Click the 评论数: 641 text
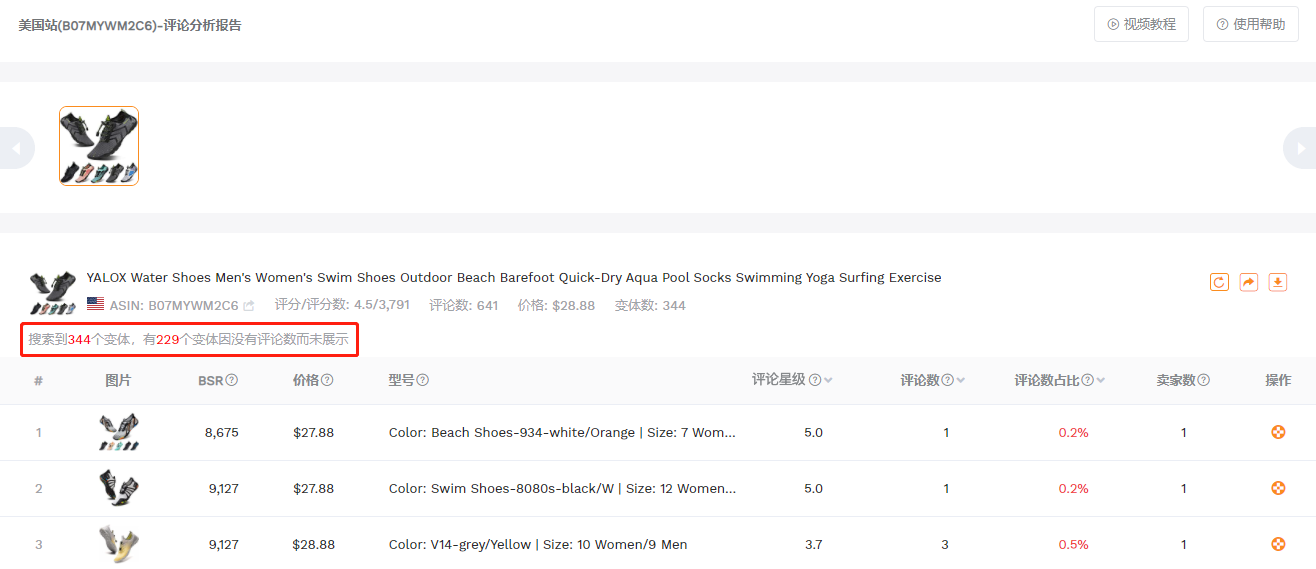 click(464, 306)
